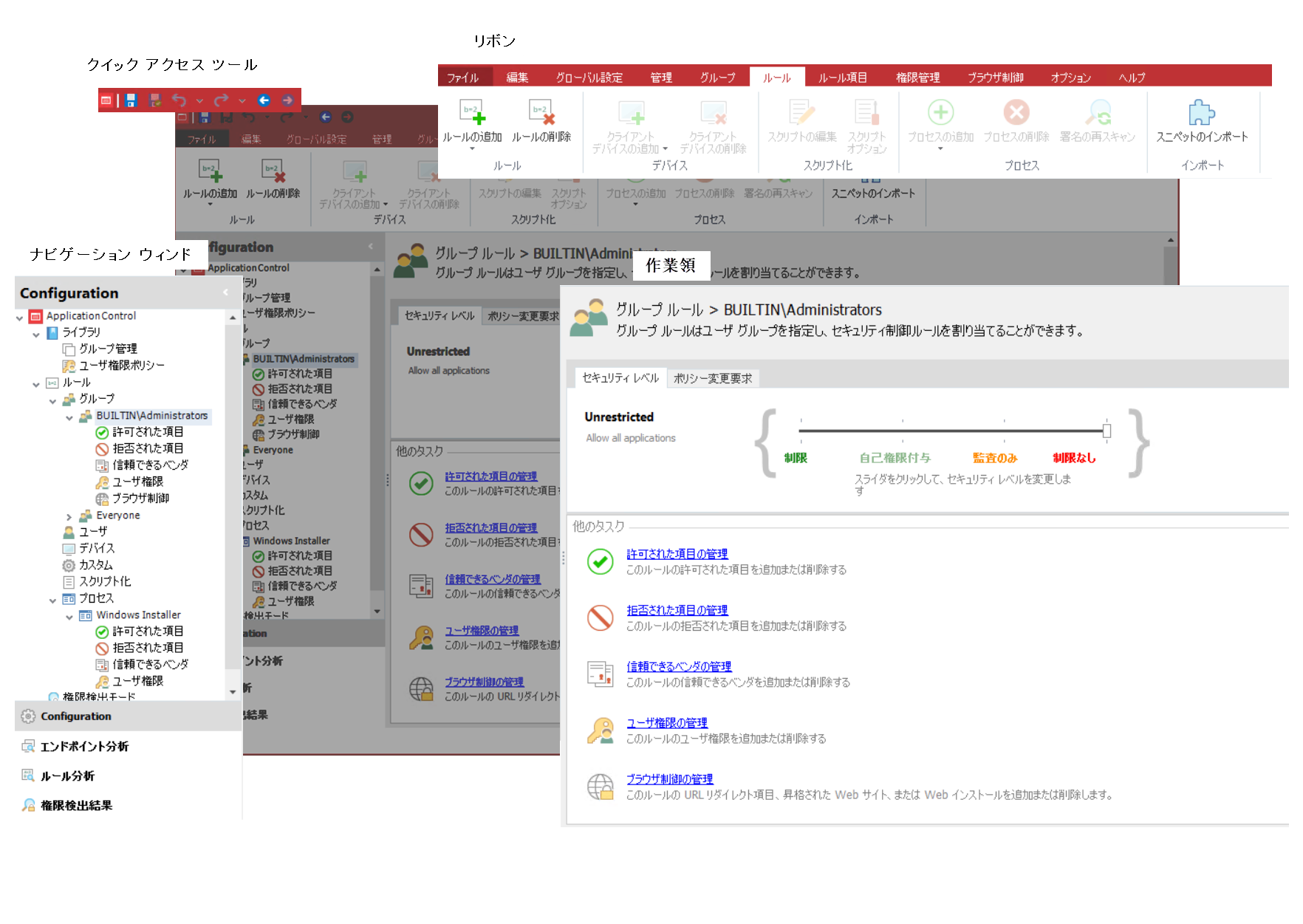Click スクリプトの編集 ribbon icon
This screenshot has height=924, width=1303.
(801, 112)
